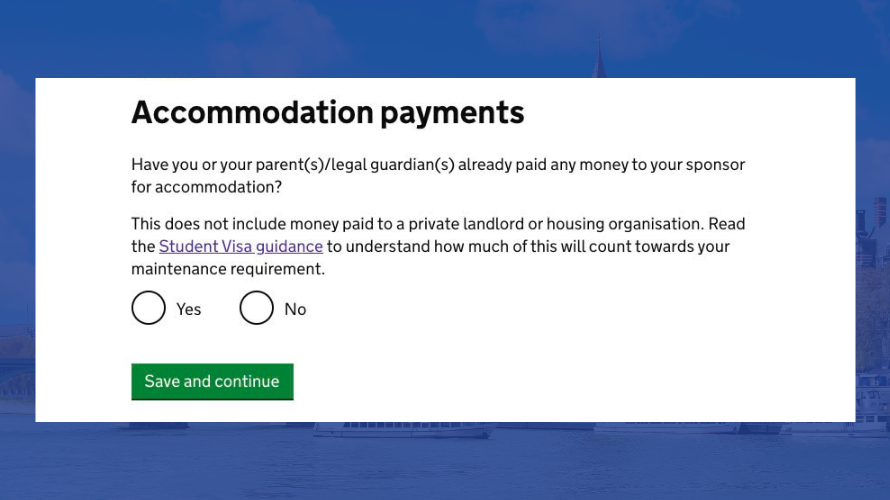Click the word "payments" in the heading
This screenshot has width=890, height=500.
click(x=452, y=114)
